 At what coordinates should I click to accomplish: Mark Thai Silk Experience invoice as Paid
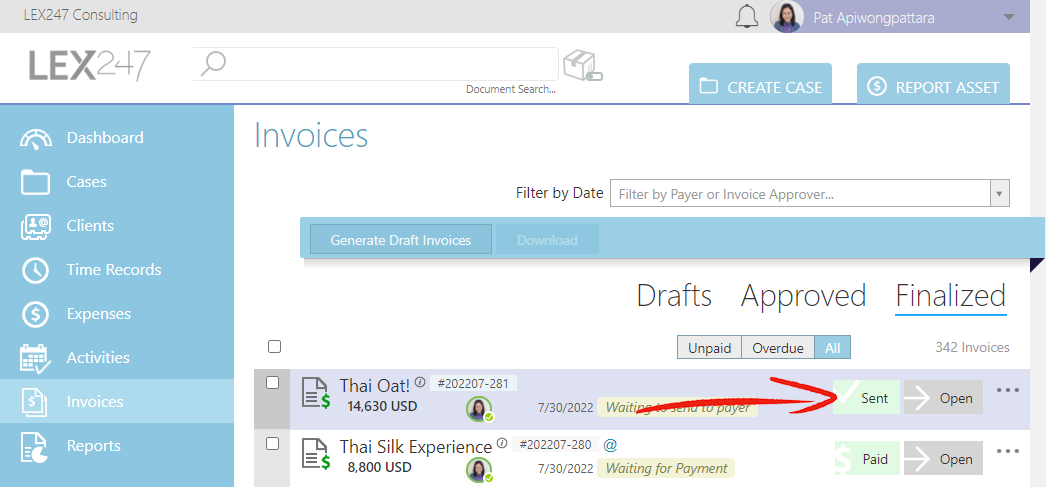[867, 459]
